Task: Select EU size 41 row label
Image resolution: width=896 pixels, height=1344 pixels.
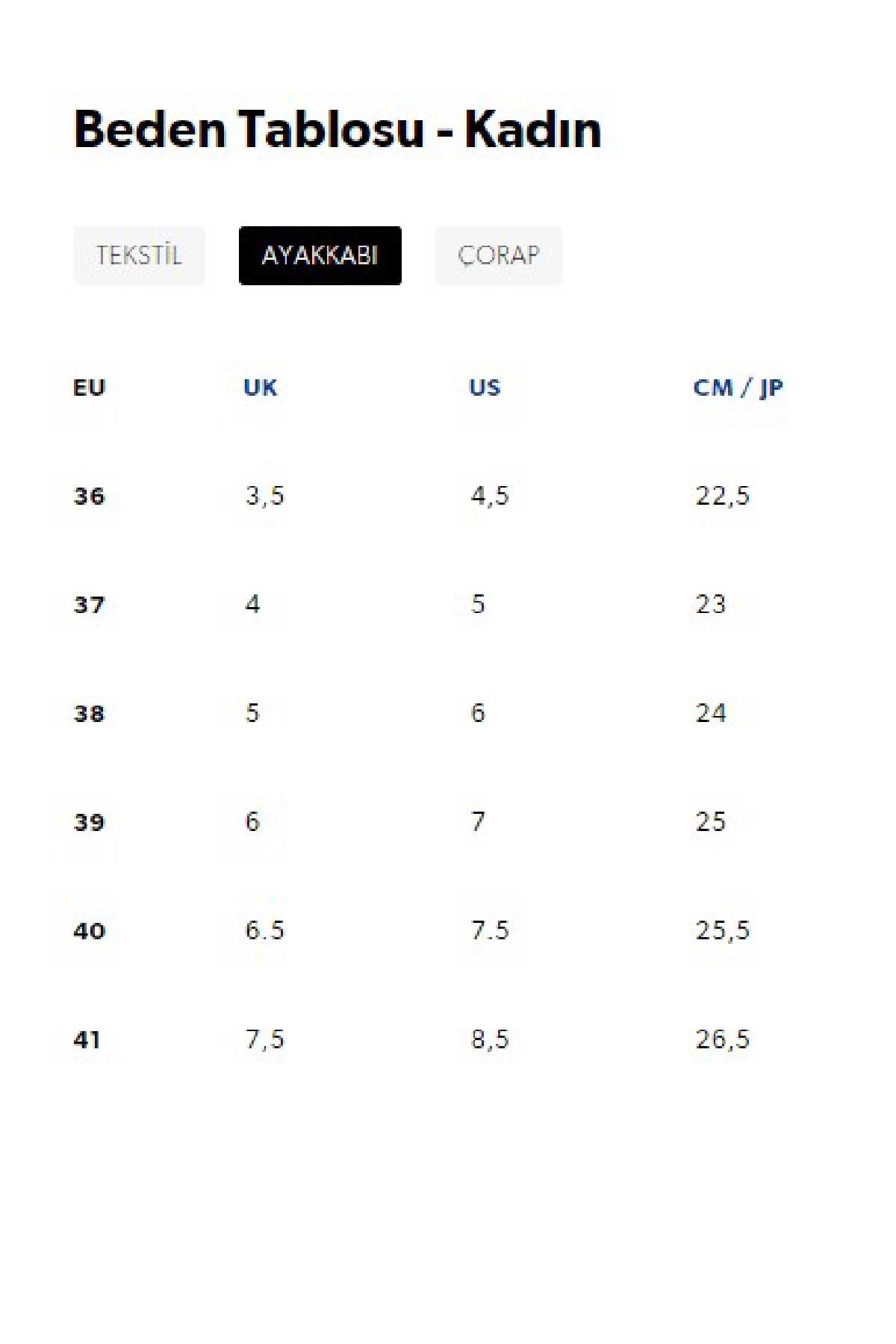Action: [x=87, y=1039]
